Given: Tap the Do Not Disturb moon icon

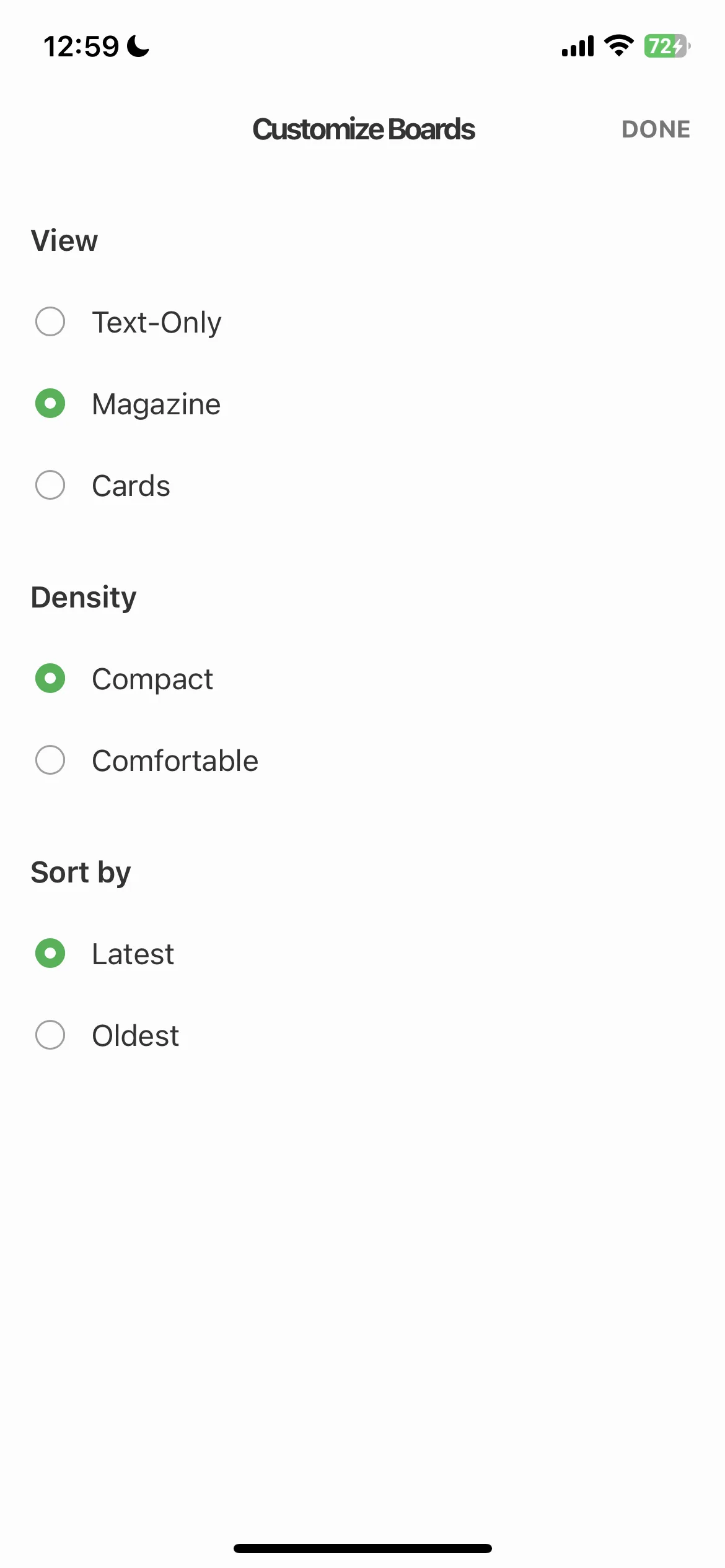Looking at the screenshot, I should click(138, 46).
